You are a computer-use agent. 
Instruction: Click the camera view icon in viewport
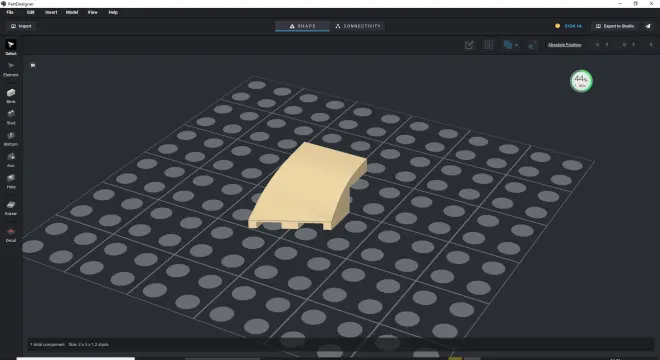(x=33, y=65)
